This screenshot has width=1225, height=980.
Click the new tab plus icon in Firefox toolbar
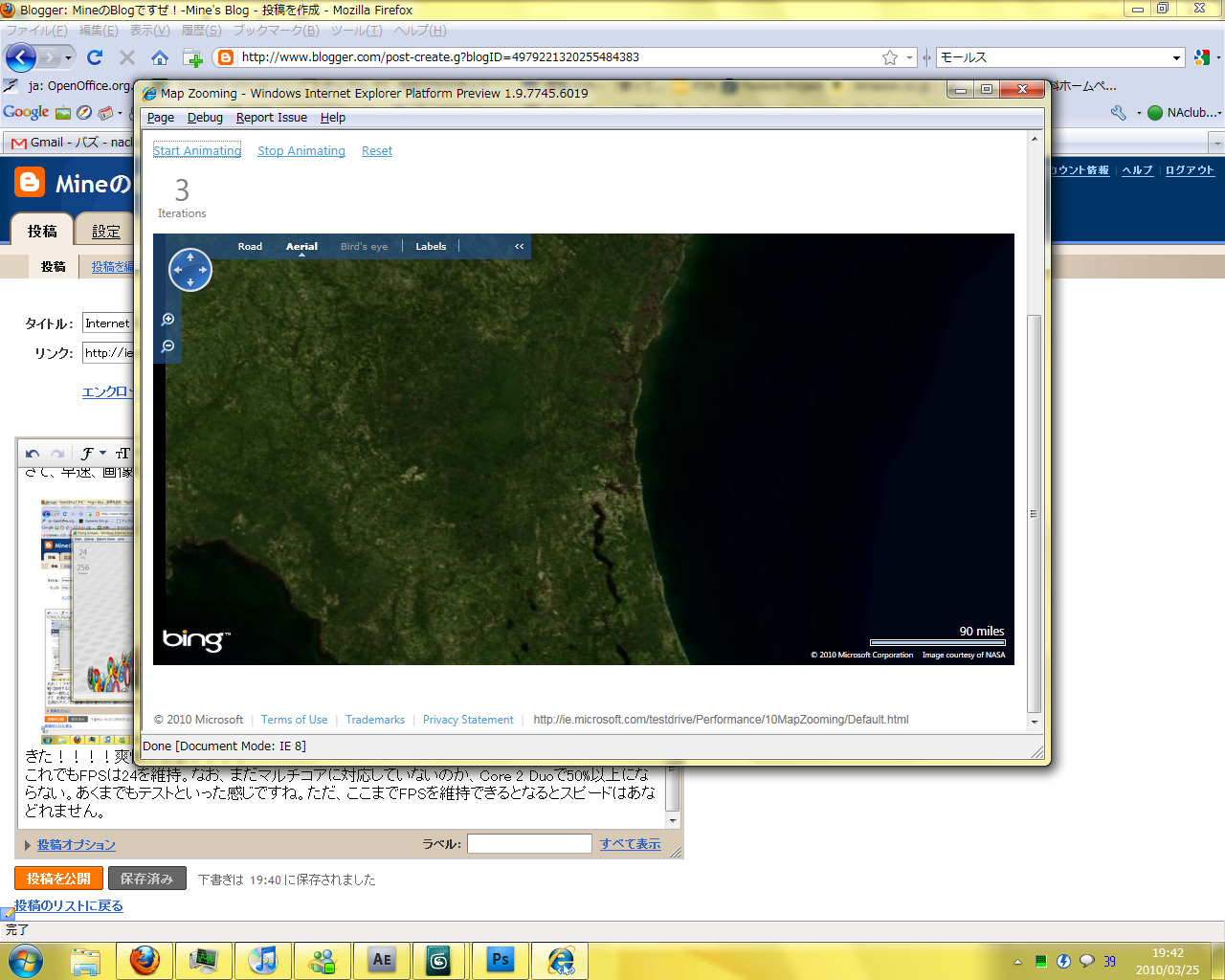click(x=192, y=57)
